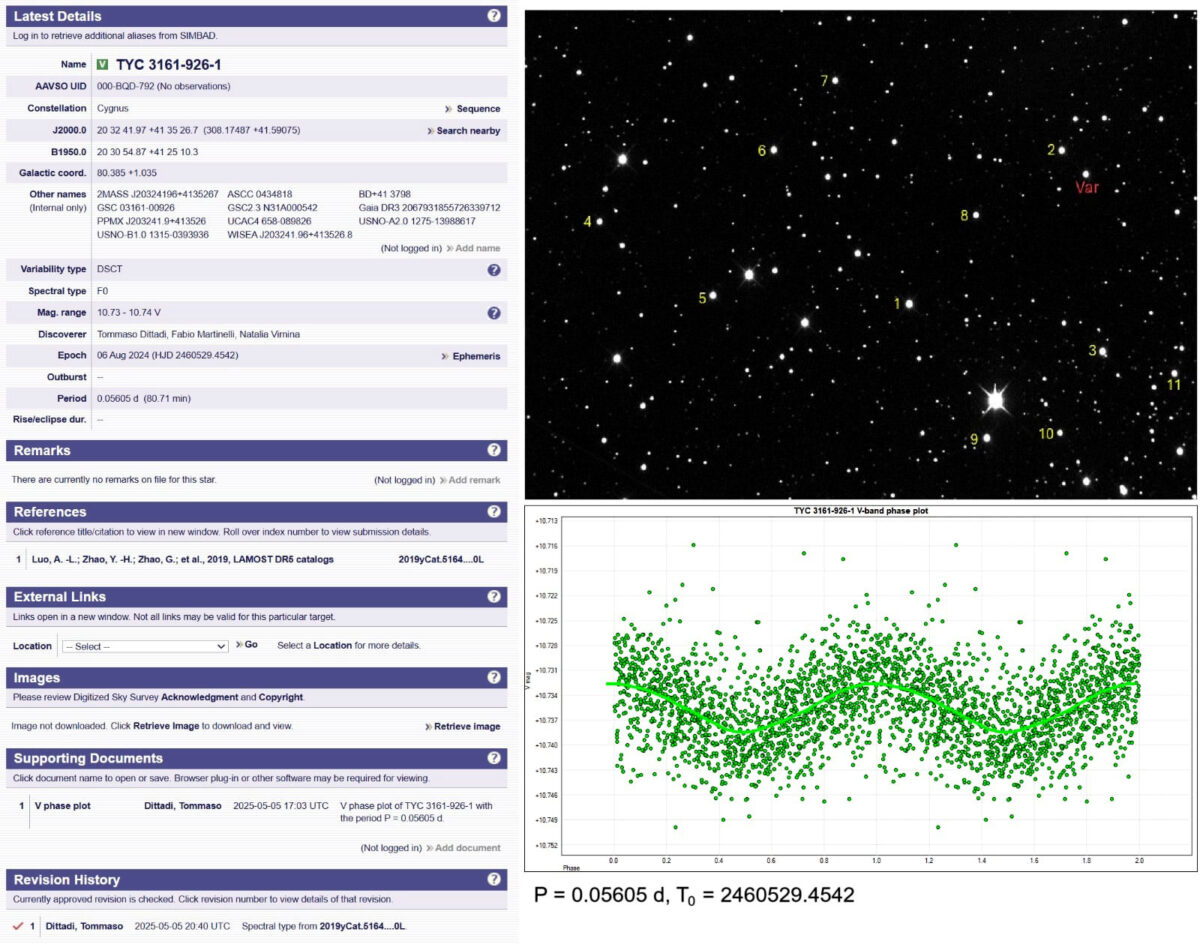Select the magnitude range 10.73 - 10.74 V
Screen dimensions: 1200x944
pyautogui.click(x=129, y=313)
